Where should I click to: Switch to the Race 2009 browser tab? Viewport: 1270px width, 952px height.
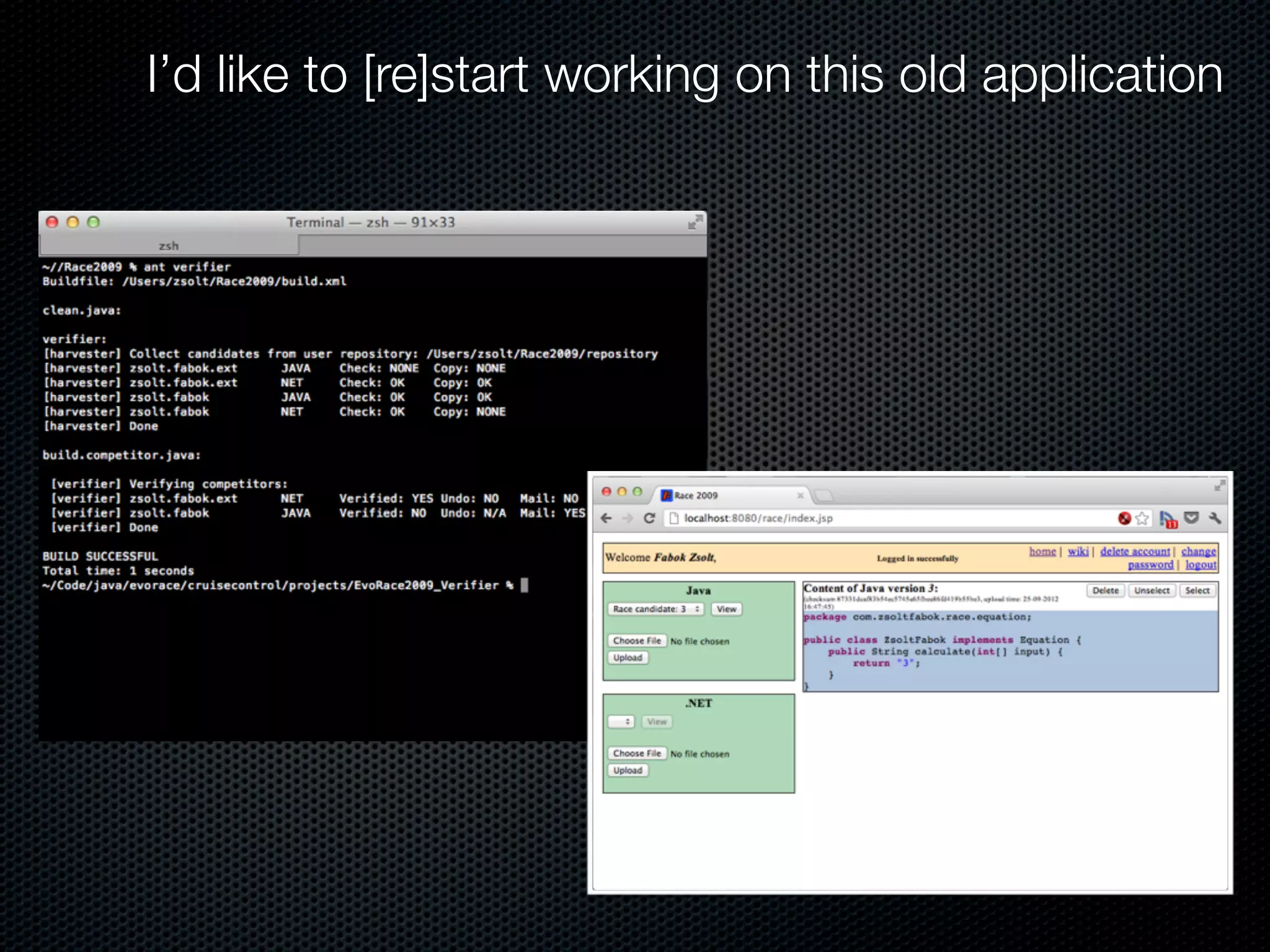click(x=732, y=495)
